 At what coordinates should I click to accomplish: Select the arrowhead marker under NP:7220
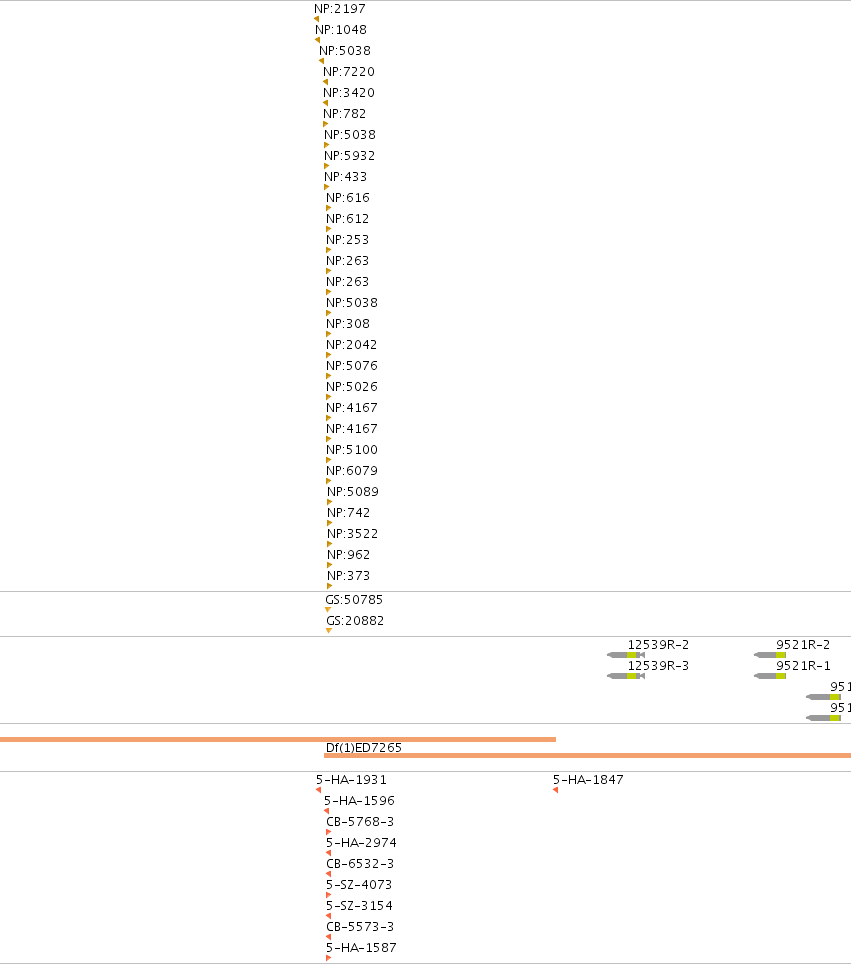click(x=325, y=82)
